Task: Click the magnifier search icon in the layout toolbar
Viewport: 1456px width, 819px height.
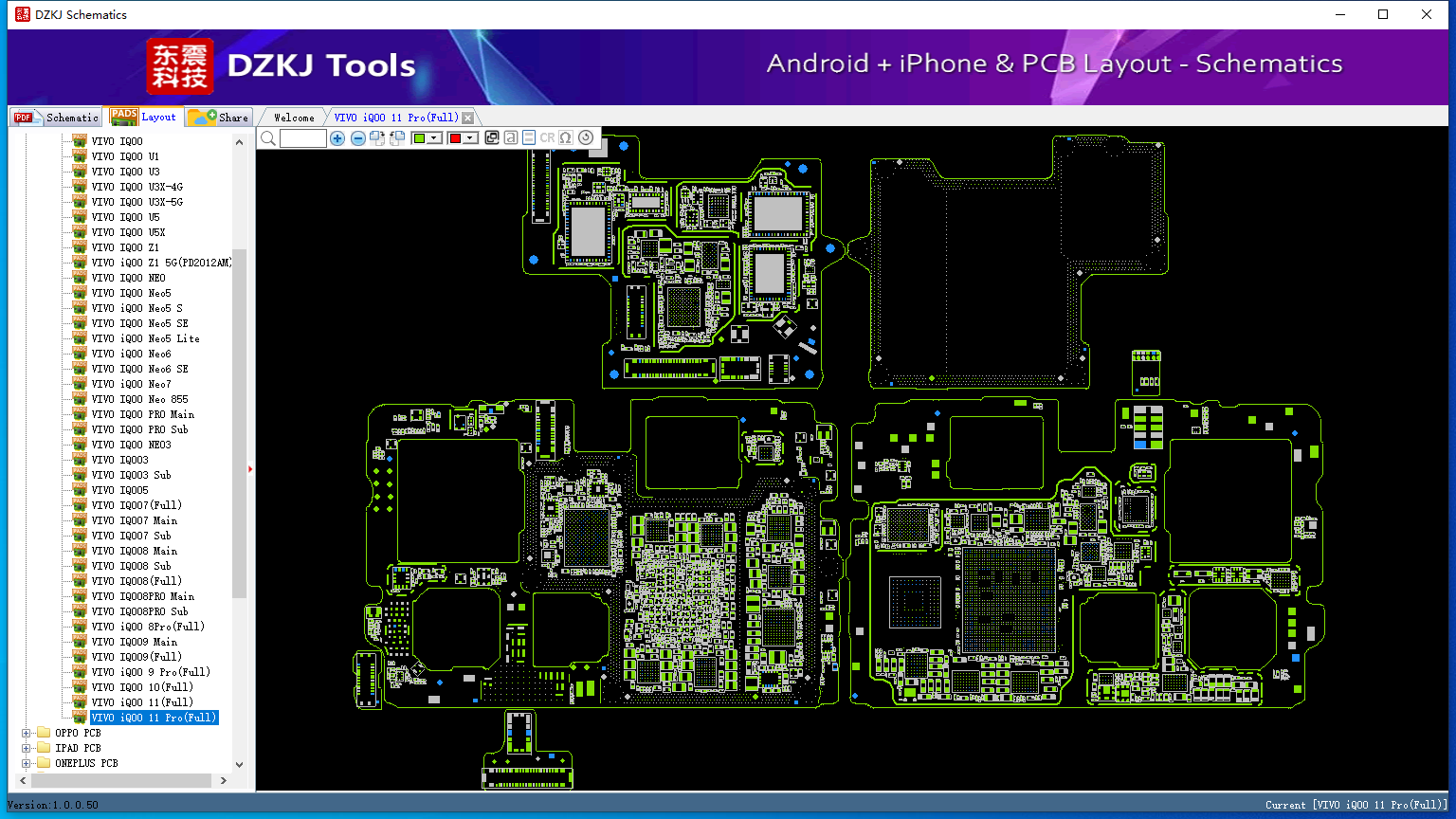Action: point(268,138)
